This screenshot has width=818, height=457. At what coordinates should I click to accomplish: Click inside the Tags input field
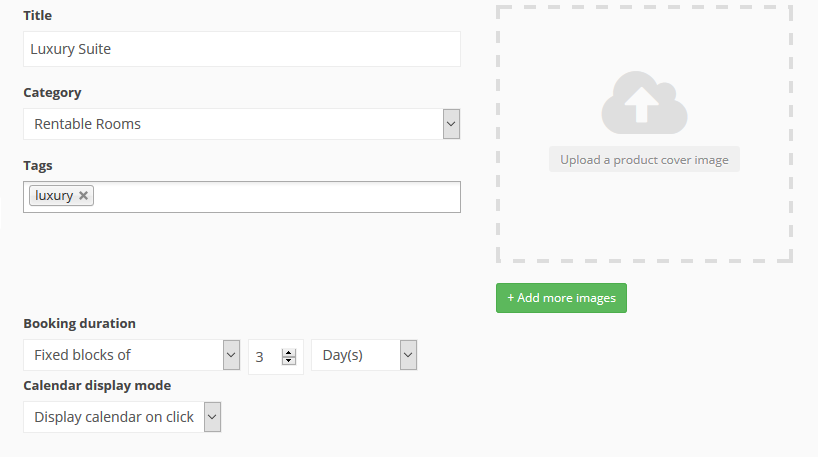coord(276,197)
